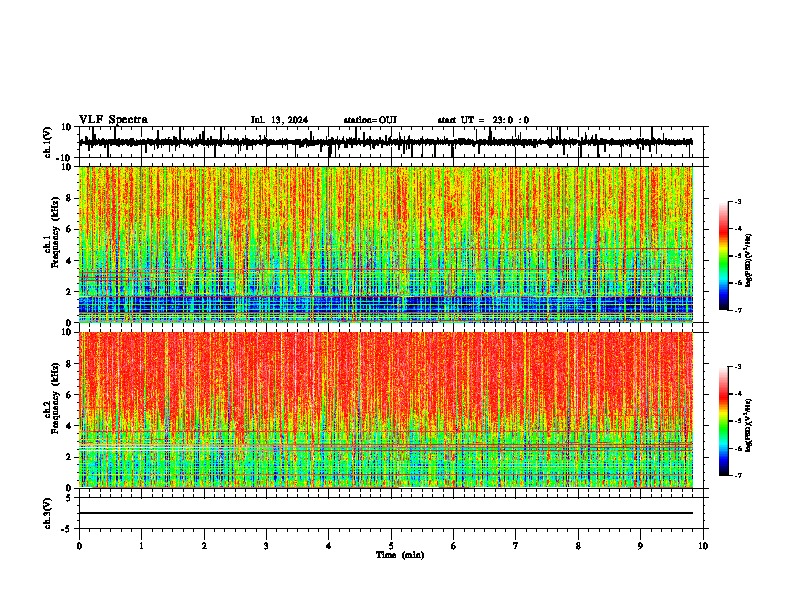Viewport: 792px width, 612px height.
Task: Click the ch.3 (V) axis label
Action: [x=48, y=513]
